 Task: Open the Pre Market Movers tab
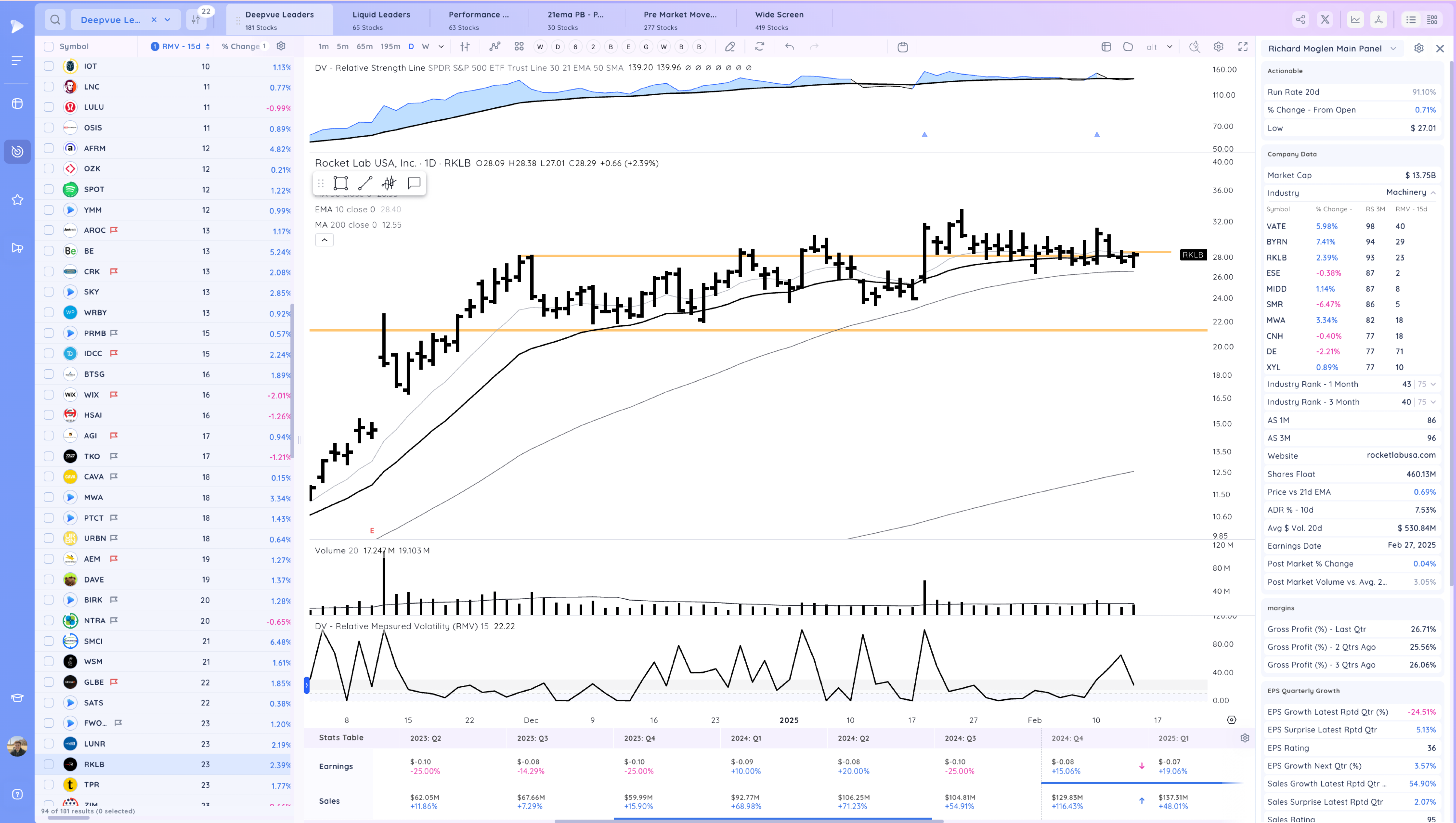pos(680,20)
